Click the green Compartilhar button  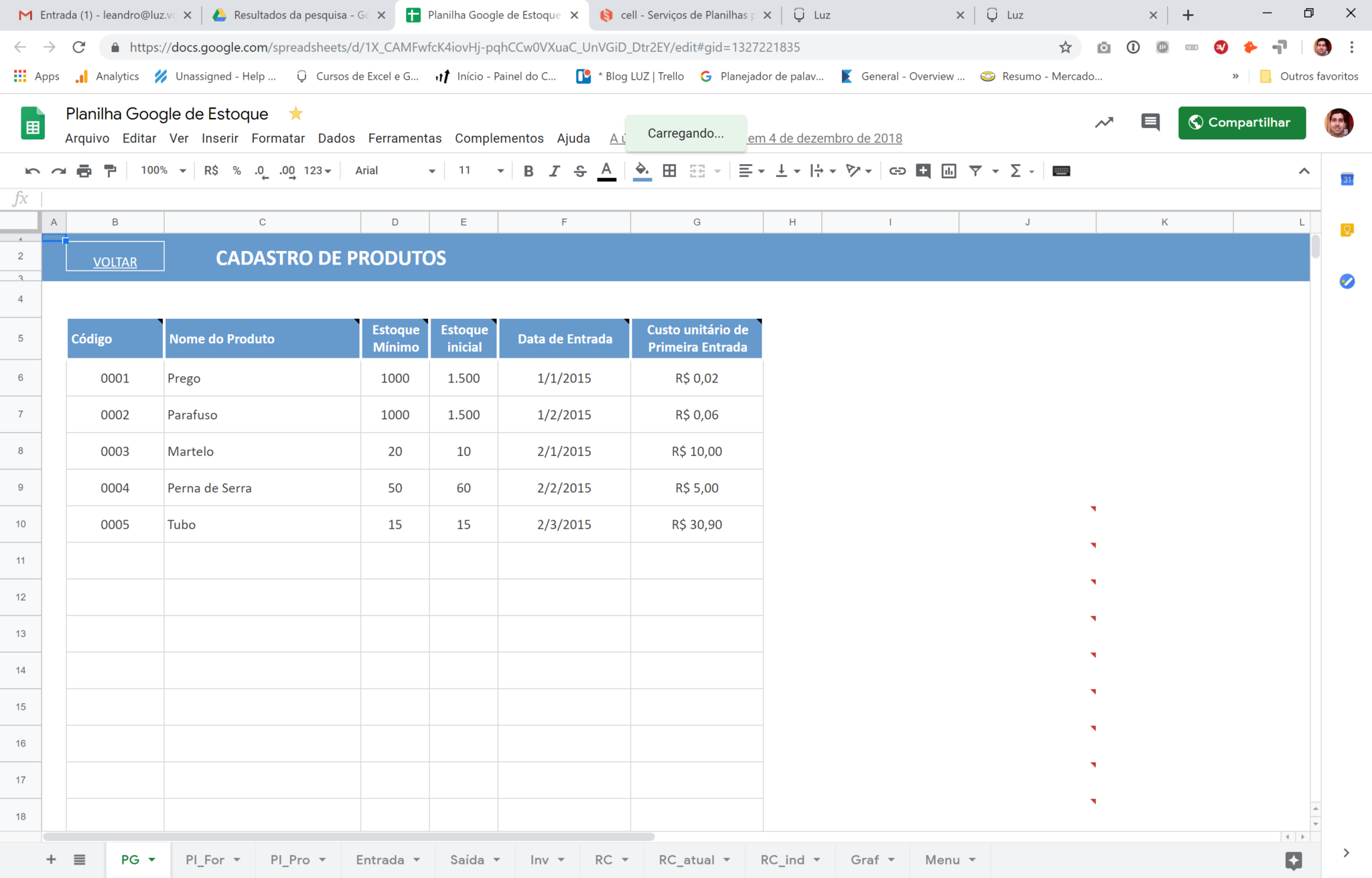[x=1241, y=123]
